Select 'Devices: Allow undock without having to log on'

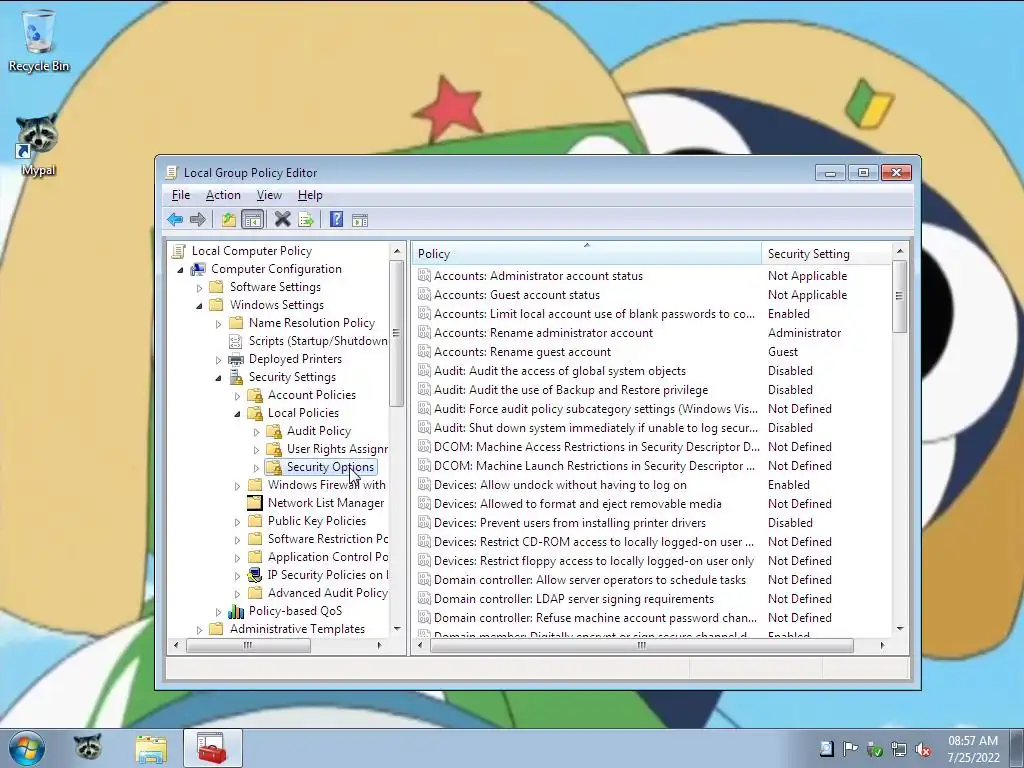(x=560, y=485)
